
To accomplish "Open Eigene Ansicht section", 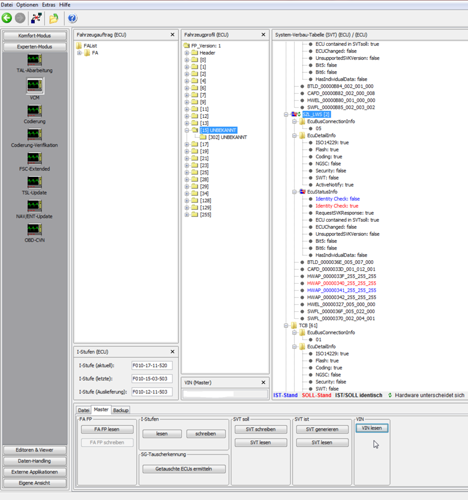I will [x=34, y=483].
